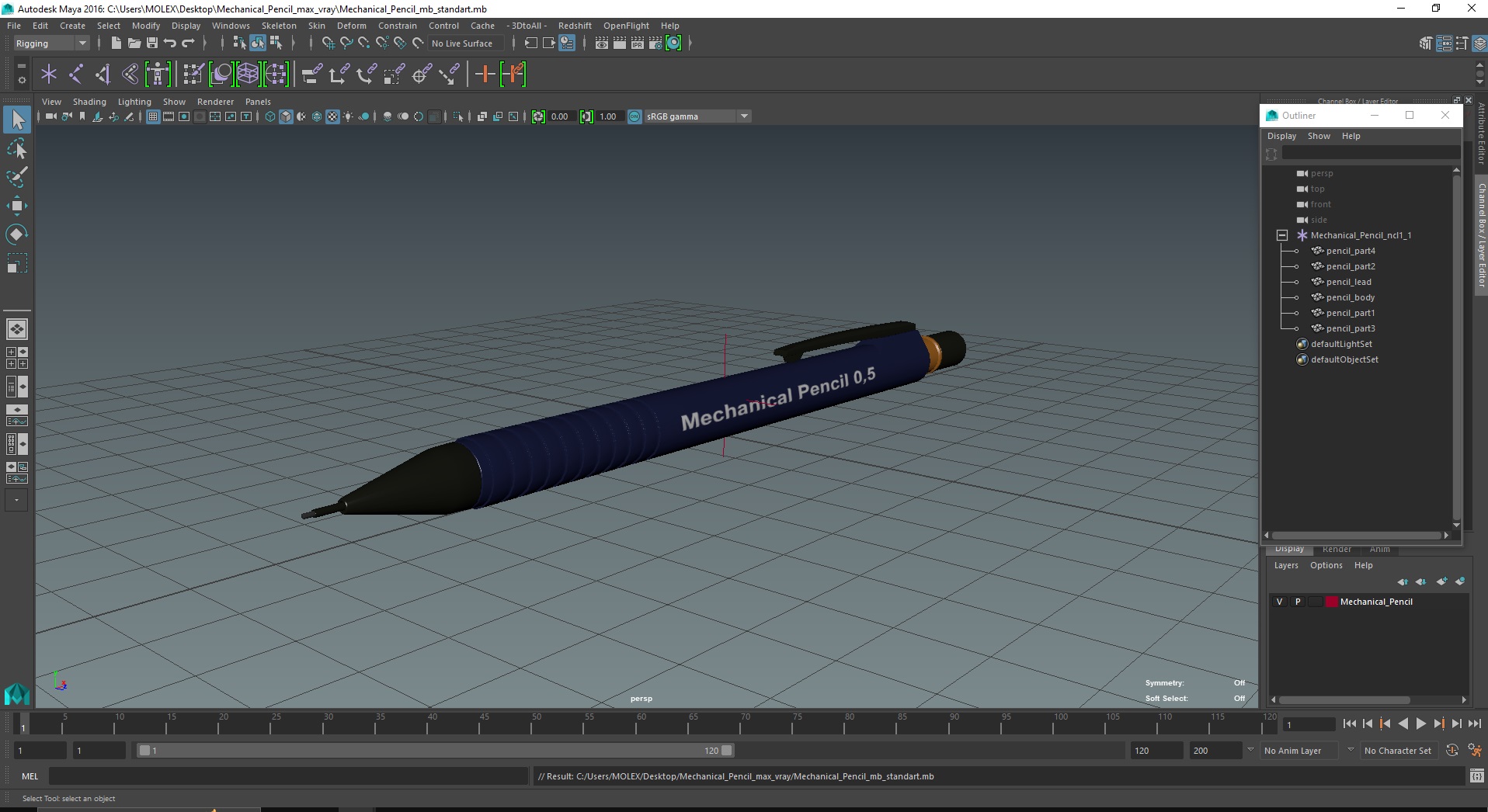Activate the Lasso select tool
The image size is (1488, 812).
[x=17, y=148]
